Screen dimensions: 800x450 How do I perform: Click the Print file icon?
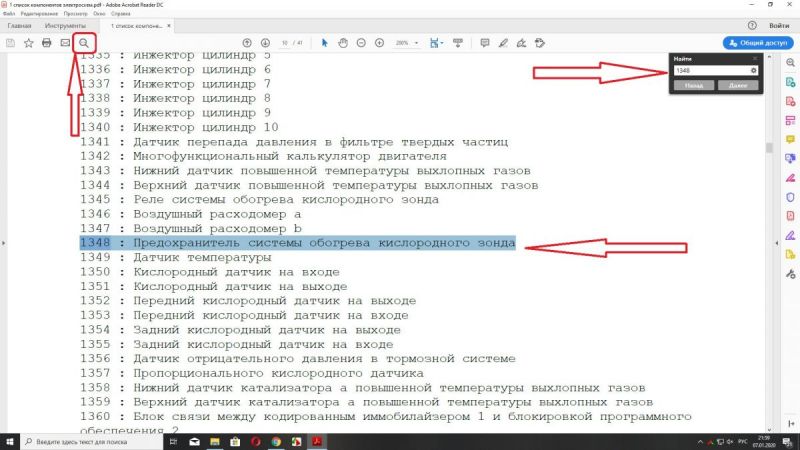46,43
